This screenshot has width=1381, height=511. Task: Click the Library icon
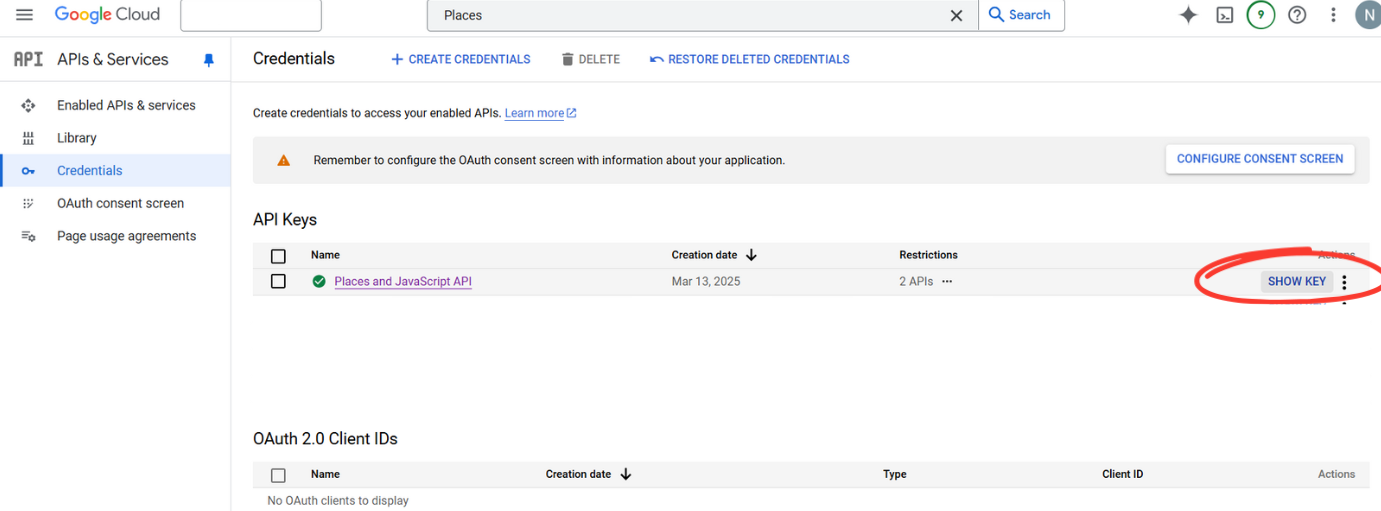[28, 138]
